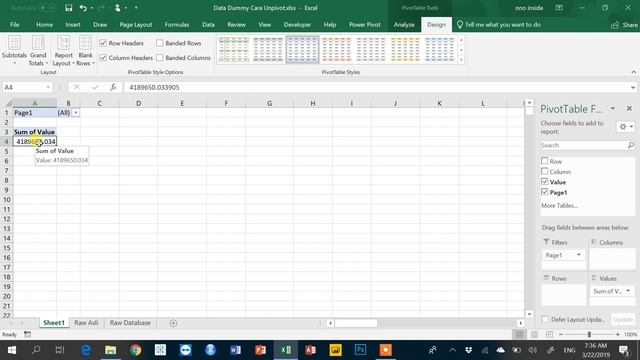Close the PivotTable Fields pane
640x360 pixels.
tap(629, 108)
